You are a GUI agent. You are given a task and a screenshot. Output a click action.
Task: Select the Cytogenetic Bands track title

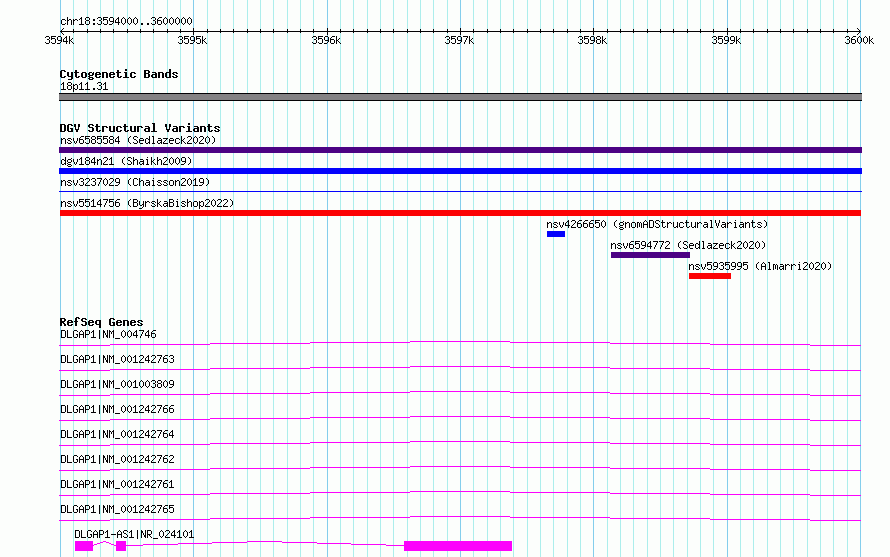coord(119,74)
